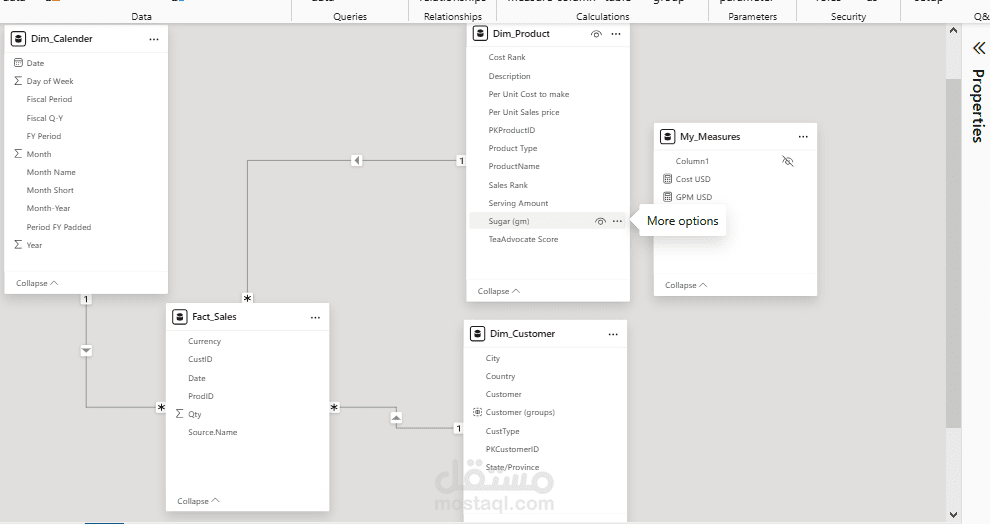Select the Description field in Dim_Product

pos(510,76)
